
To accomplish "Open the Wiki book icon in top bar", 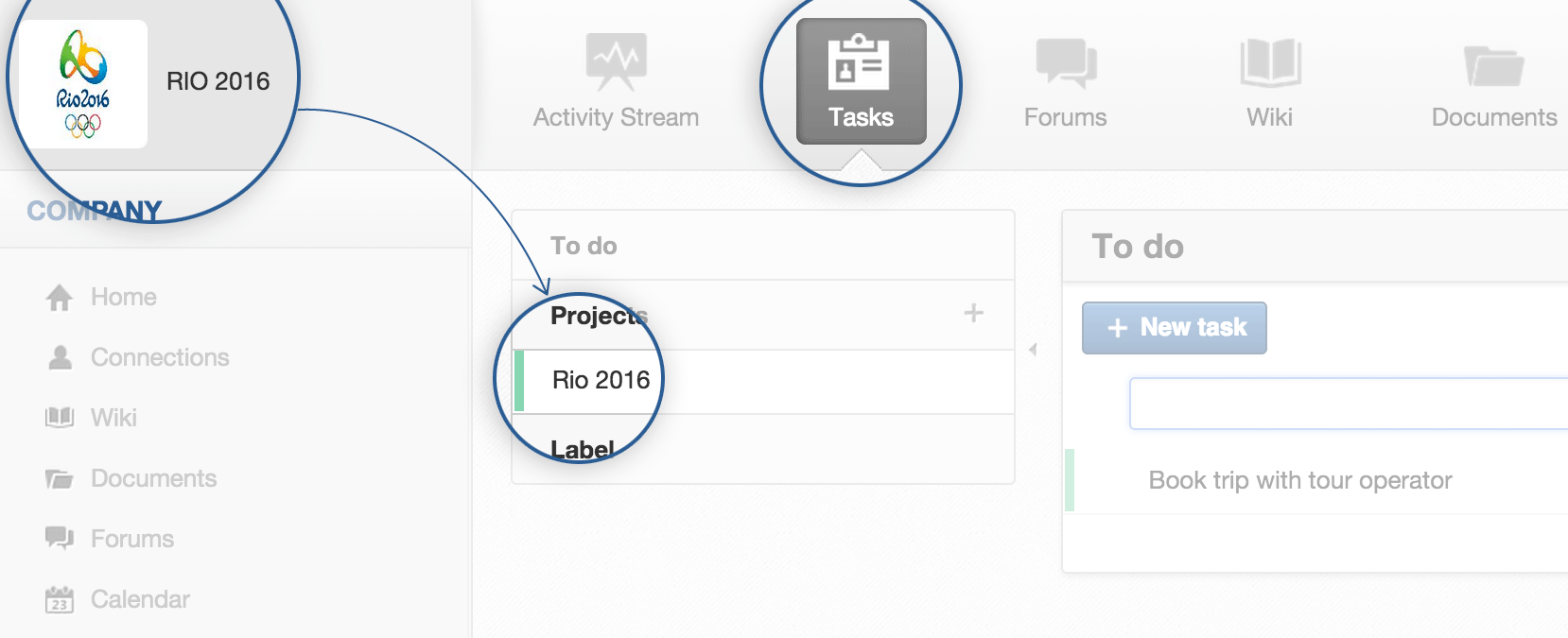I will 1270,62.
